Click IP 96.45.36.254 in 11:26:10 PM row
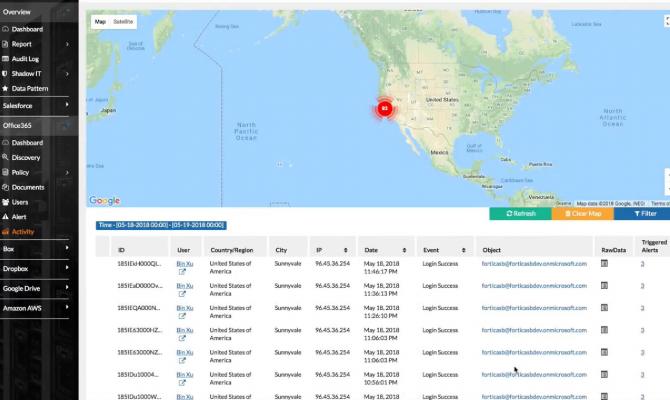670x400 pixels. [332, 308]
